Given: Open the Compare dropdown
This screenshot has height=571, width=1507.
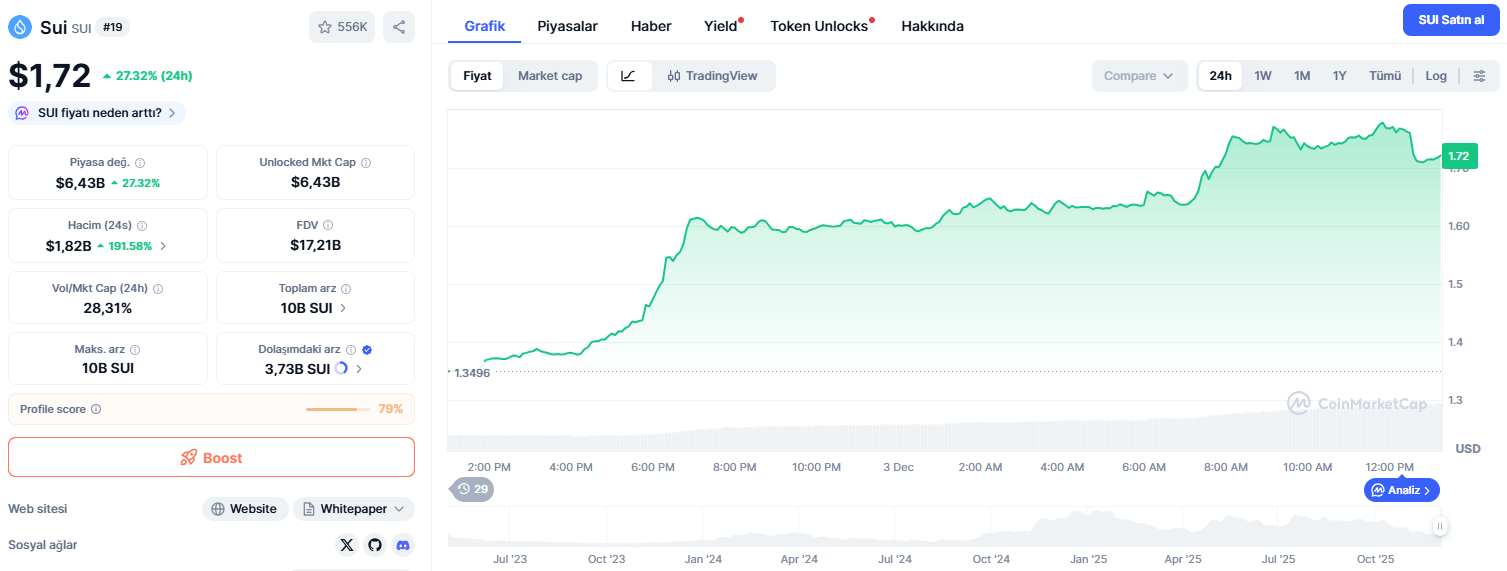Looking at the screenshot, I should point(1139,76).
